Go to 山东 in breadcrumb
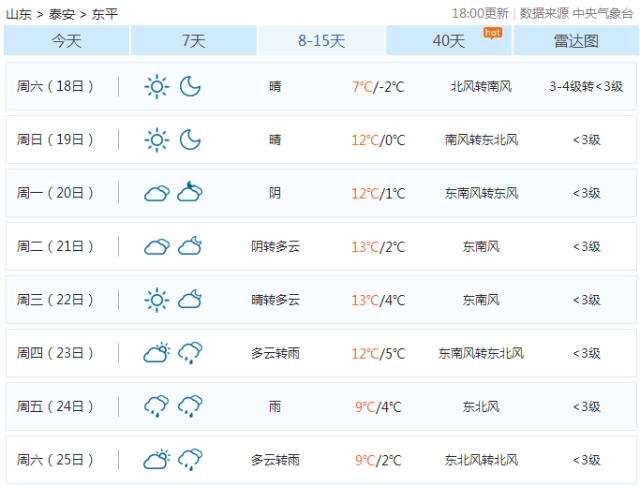The image size is (640, 486). coord(19,14)
